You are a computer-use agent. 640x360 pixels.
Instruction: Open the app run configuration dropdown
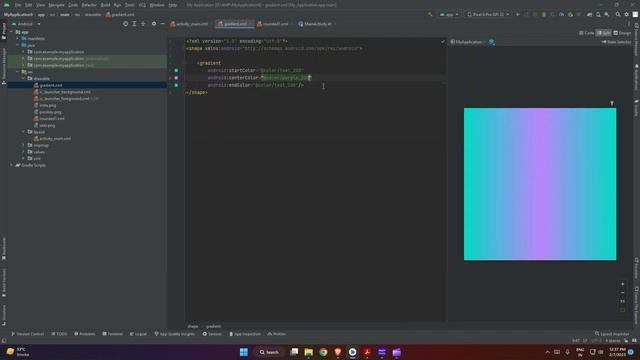pos(449,14)
